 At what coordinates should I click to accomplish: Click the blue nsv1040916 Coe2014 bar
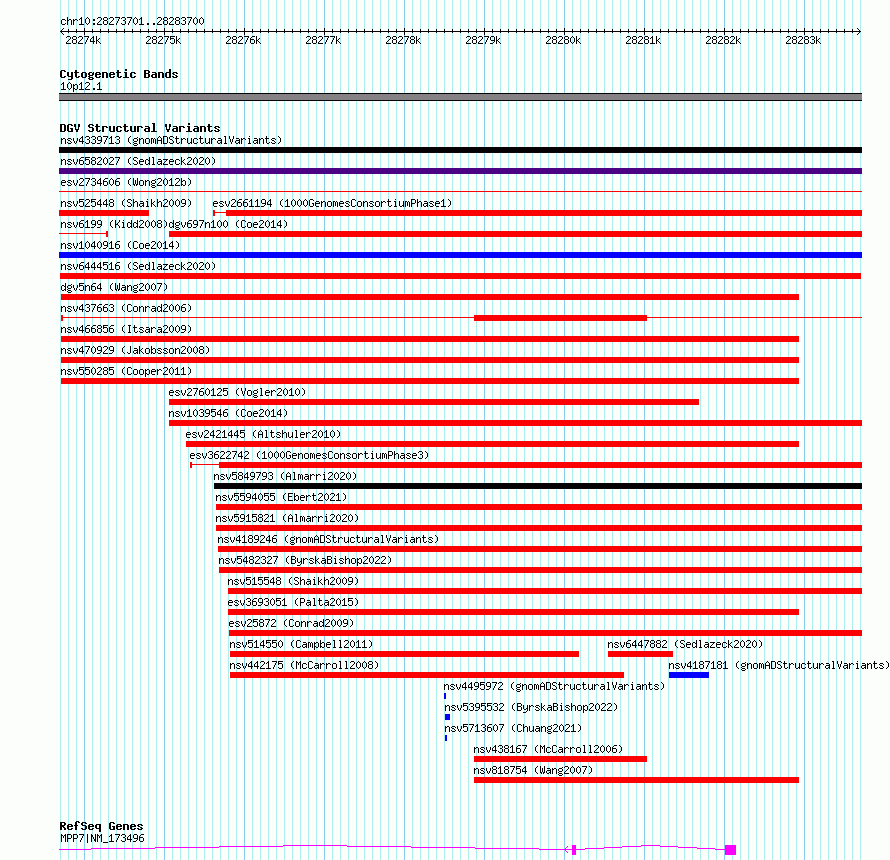(x=460, y=255)
